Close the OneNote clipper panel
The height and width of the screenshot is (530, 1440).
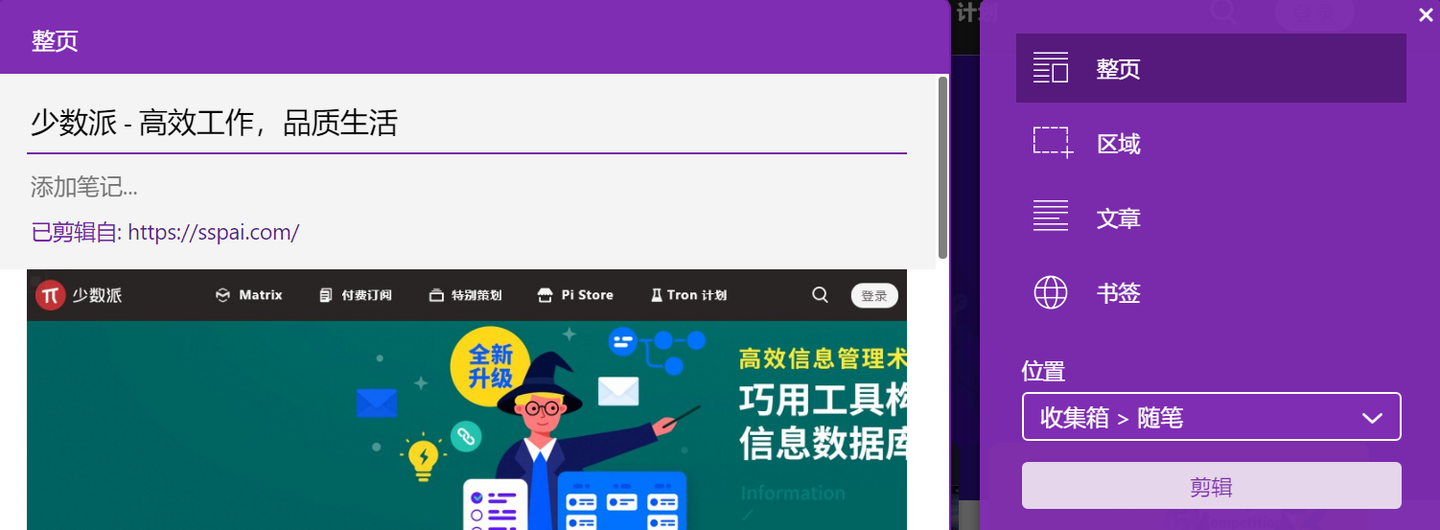pos(1426,15)
